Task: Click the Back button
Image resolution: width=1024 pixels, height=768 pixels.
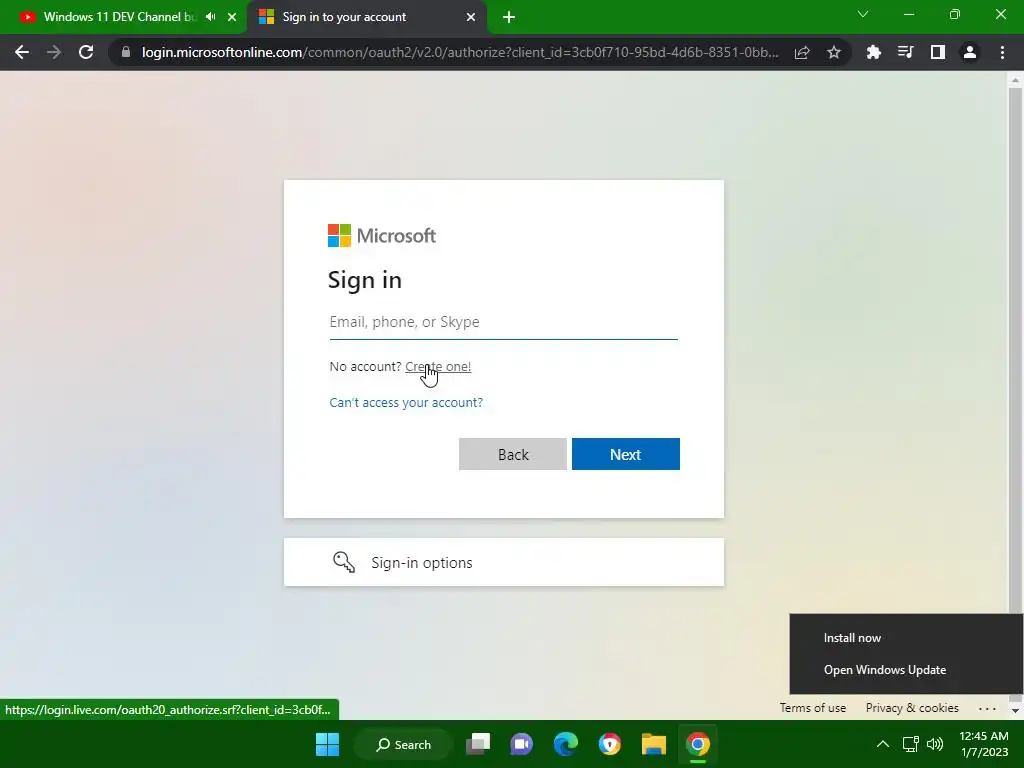Action: 513,454
